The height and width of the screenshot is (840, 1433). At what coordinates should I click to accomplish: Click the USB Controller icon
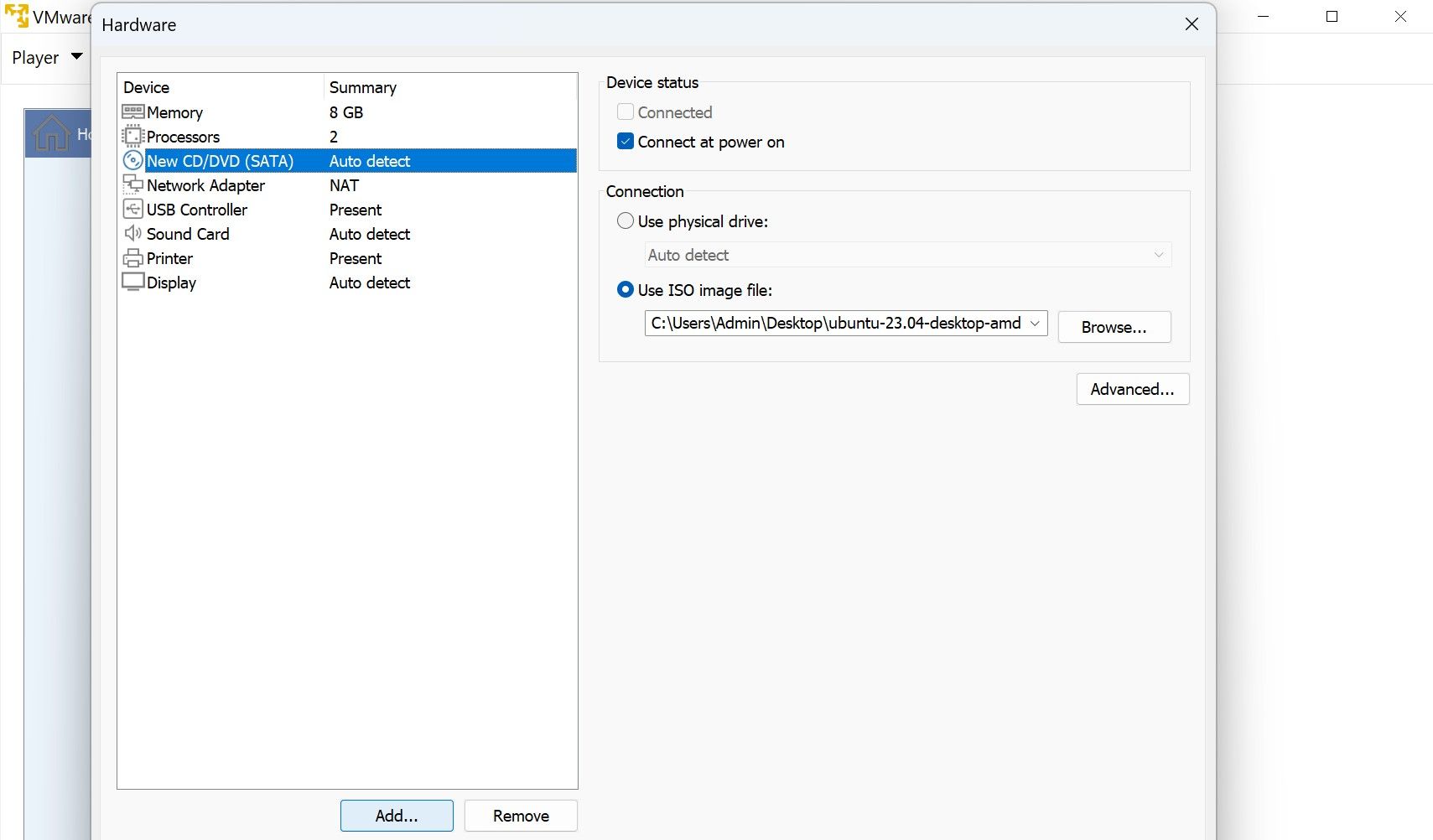(132, 210)
